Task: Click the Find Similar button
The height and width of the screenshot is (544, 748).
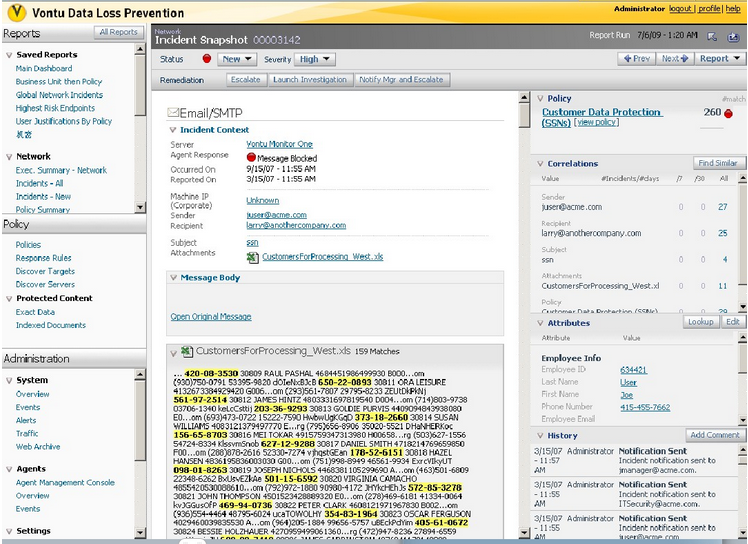Action: (x=718, y=163)
